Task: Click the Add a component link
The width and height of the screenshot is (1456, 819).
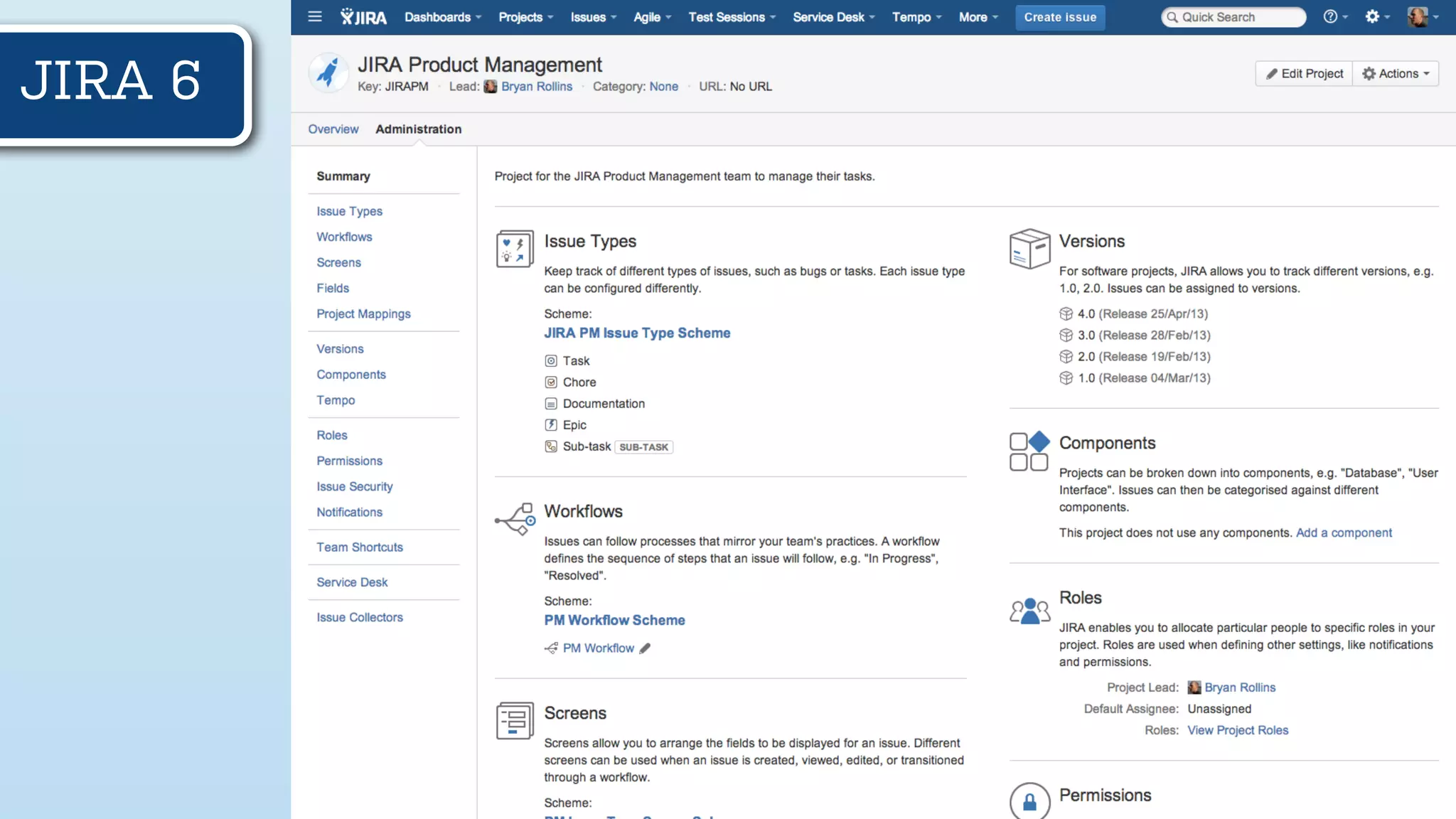Action: (1344, 532)
